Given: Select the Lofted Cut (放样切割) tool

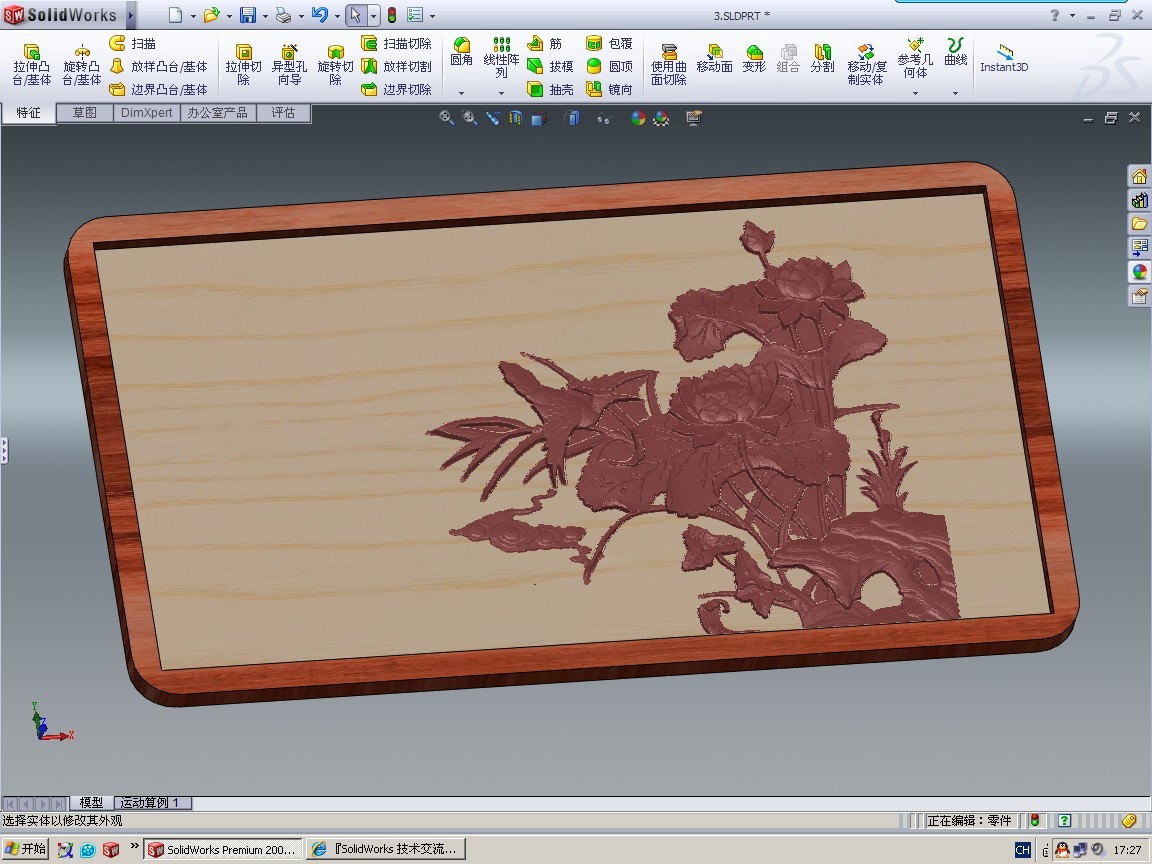Looking at the screenshot, I should (397, 66).
